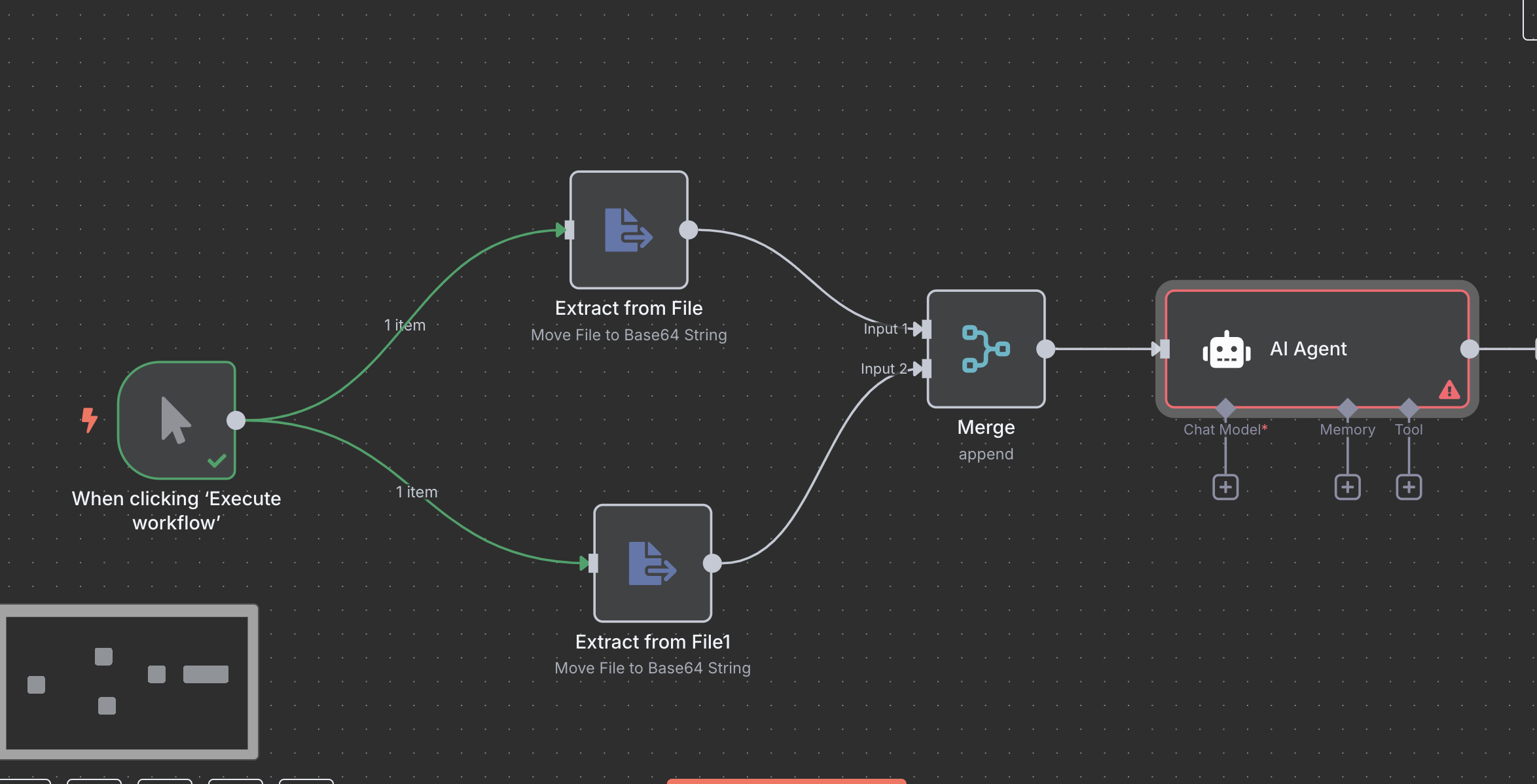
Task: Click the trigger node output connector
Action: click(236, 420)
